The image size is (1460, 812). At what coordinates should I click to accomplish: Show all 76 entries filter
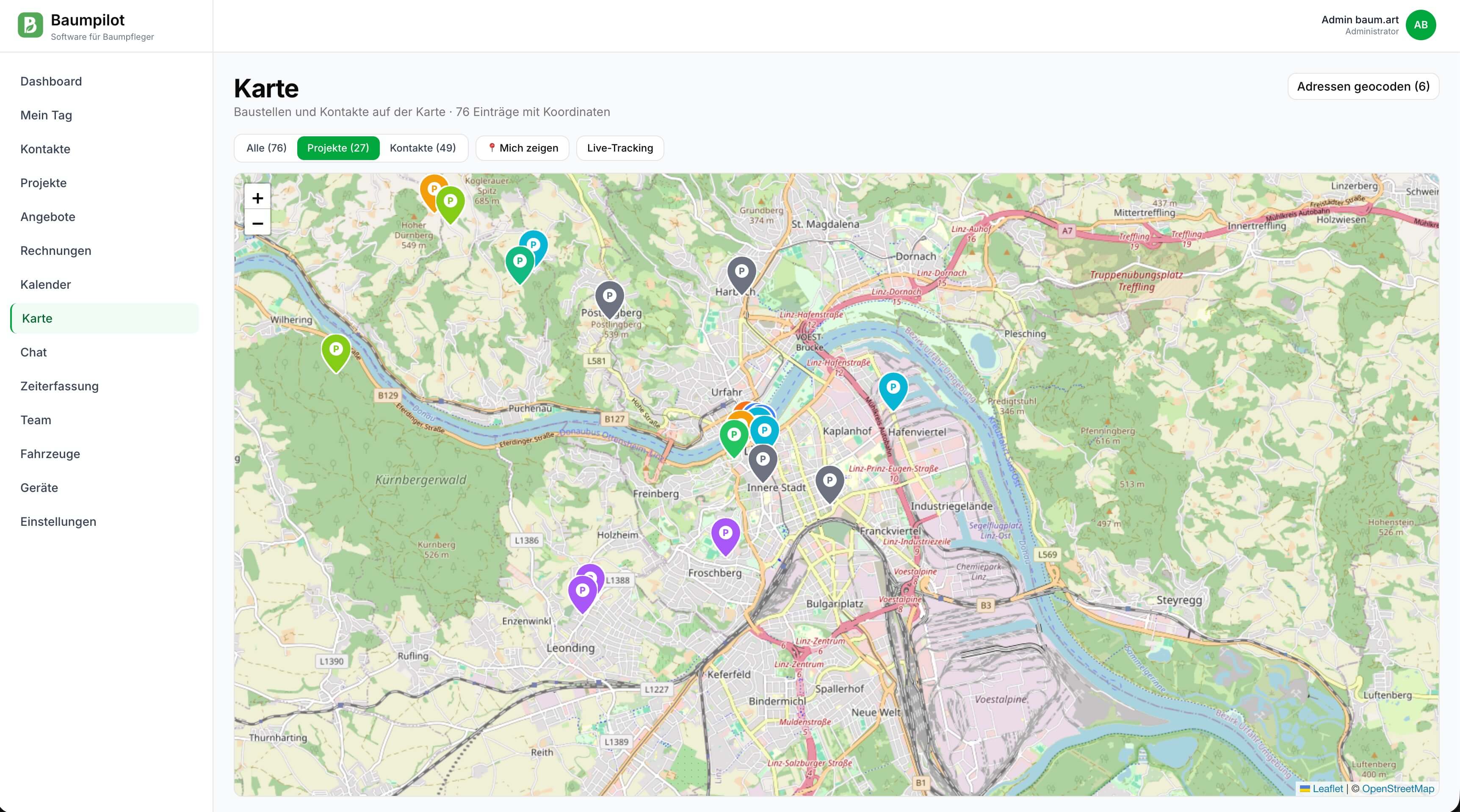point(266,148)
